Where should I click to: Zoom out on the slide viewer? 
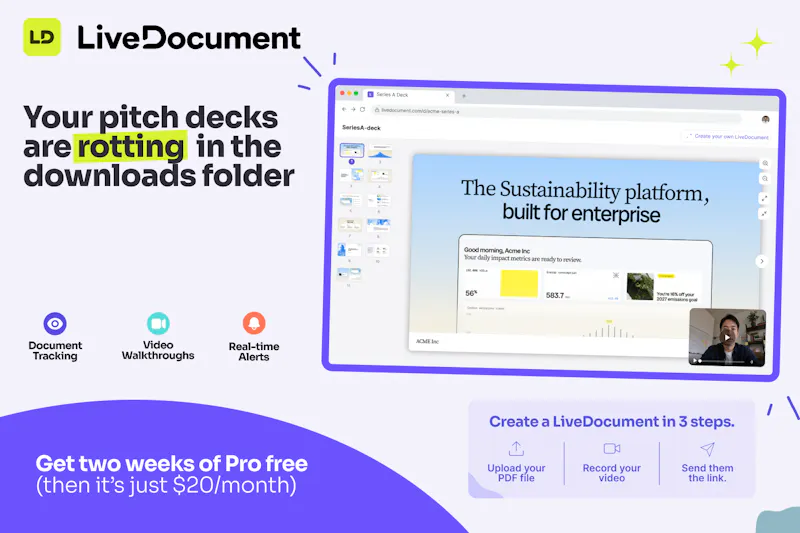coord(765,179)
